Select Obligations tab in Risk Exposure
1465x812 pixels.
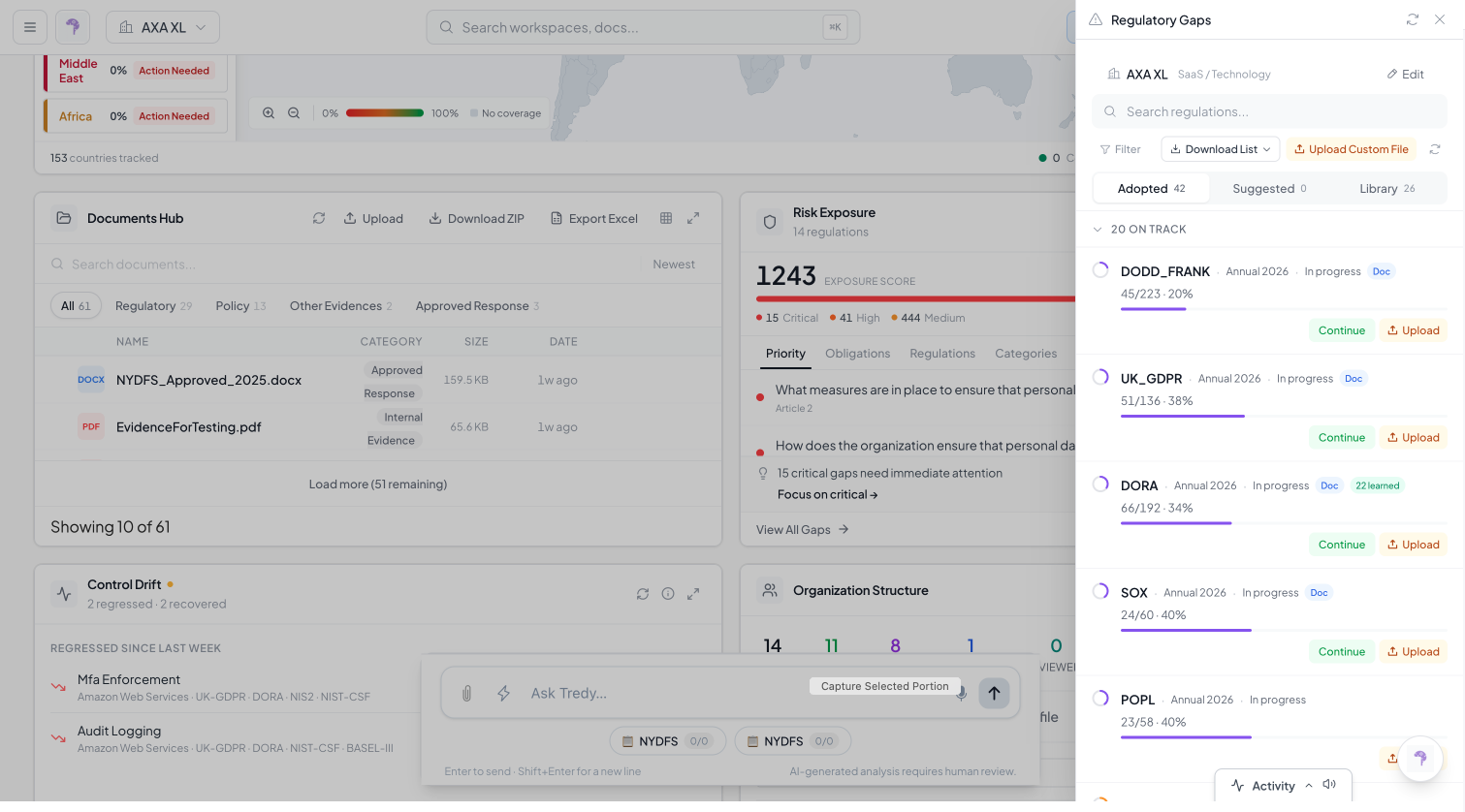857,354
